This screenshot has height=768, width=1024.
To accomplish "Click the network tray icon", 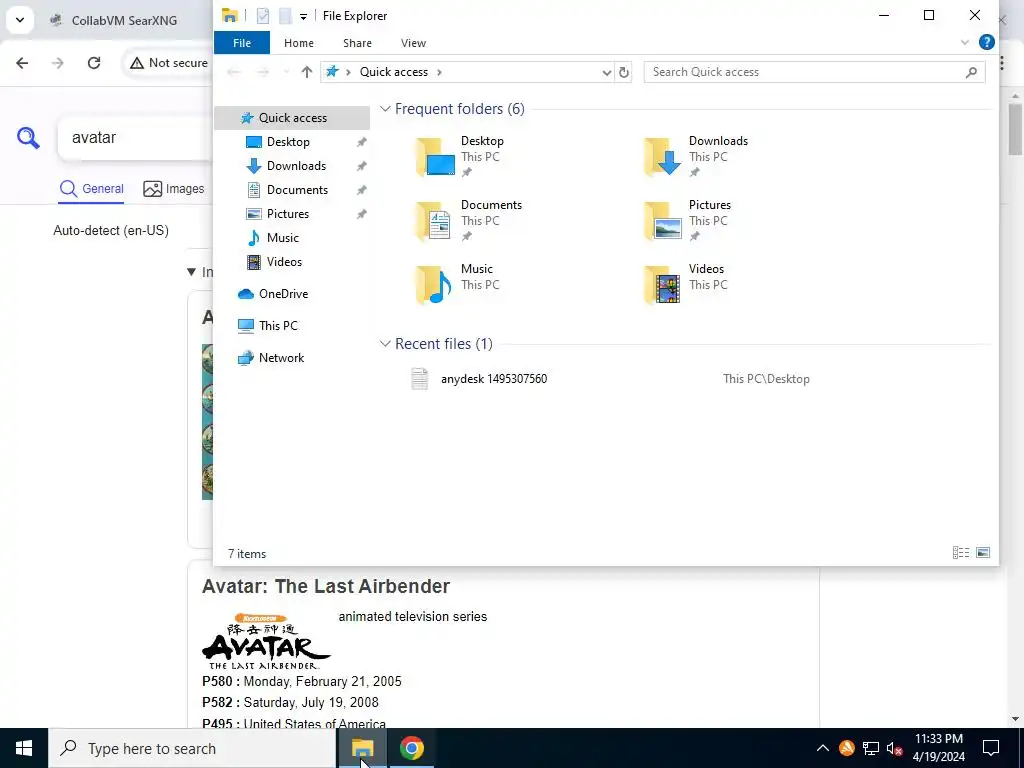I will click(871, 748).
